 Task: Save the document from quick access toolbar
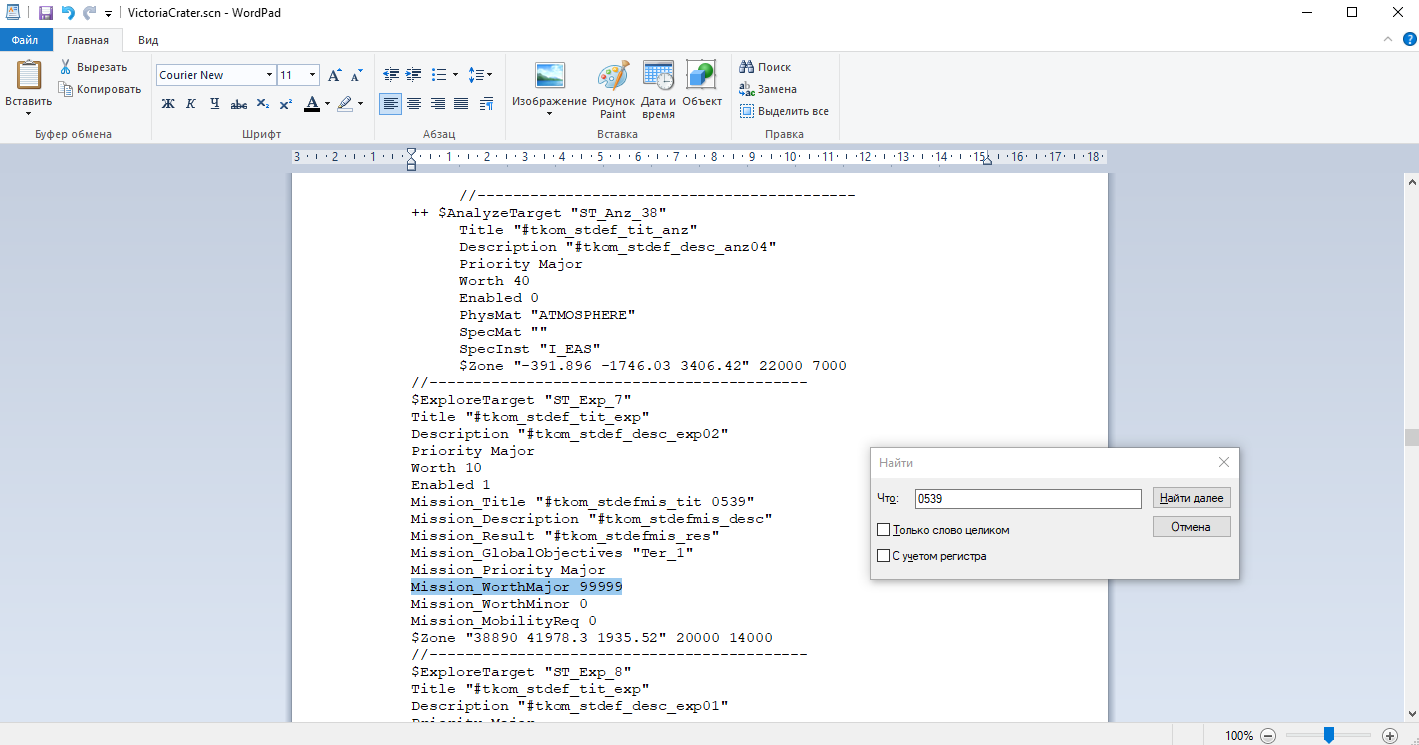tap(46, 13)
